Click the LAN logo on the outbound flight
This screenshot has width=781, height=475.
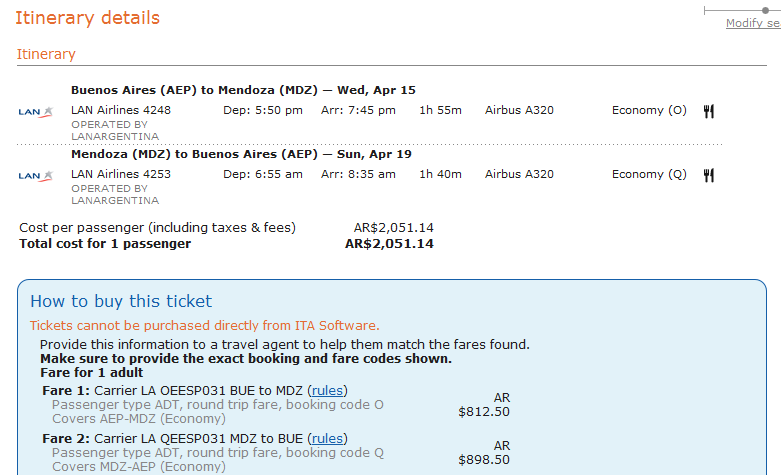[36, 111]
